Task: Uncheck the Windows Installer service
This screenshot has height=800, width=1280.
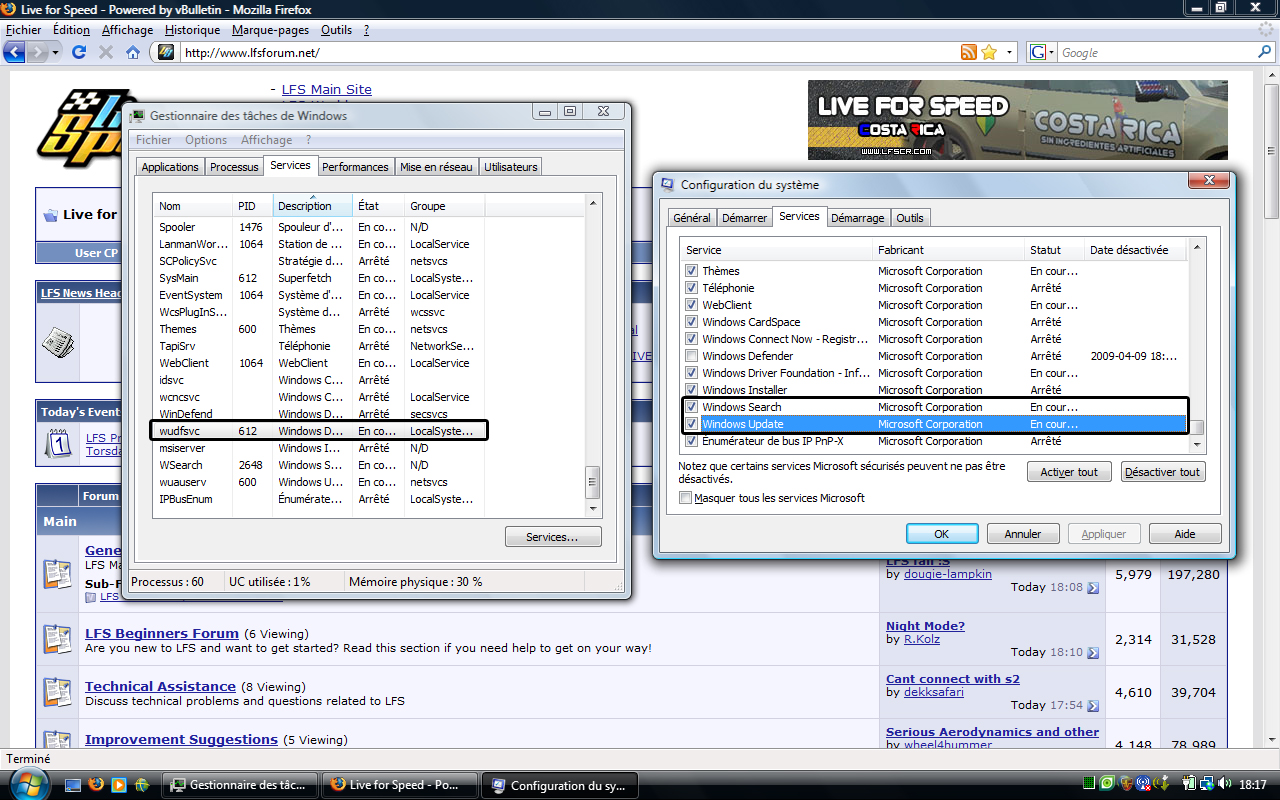Action: (691, 390)
